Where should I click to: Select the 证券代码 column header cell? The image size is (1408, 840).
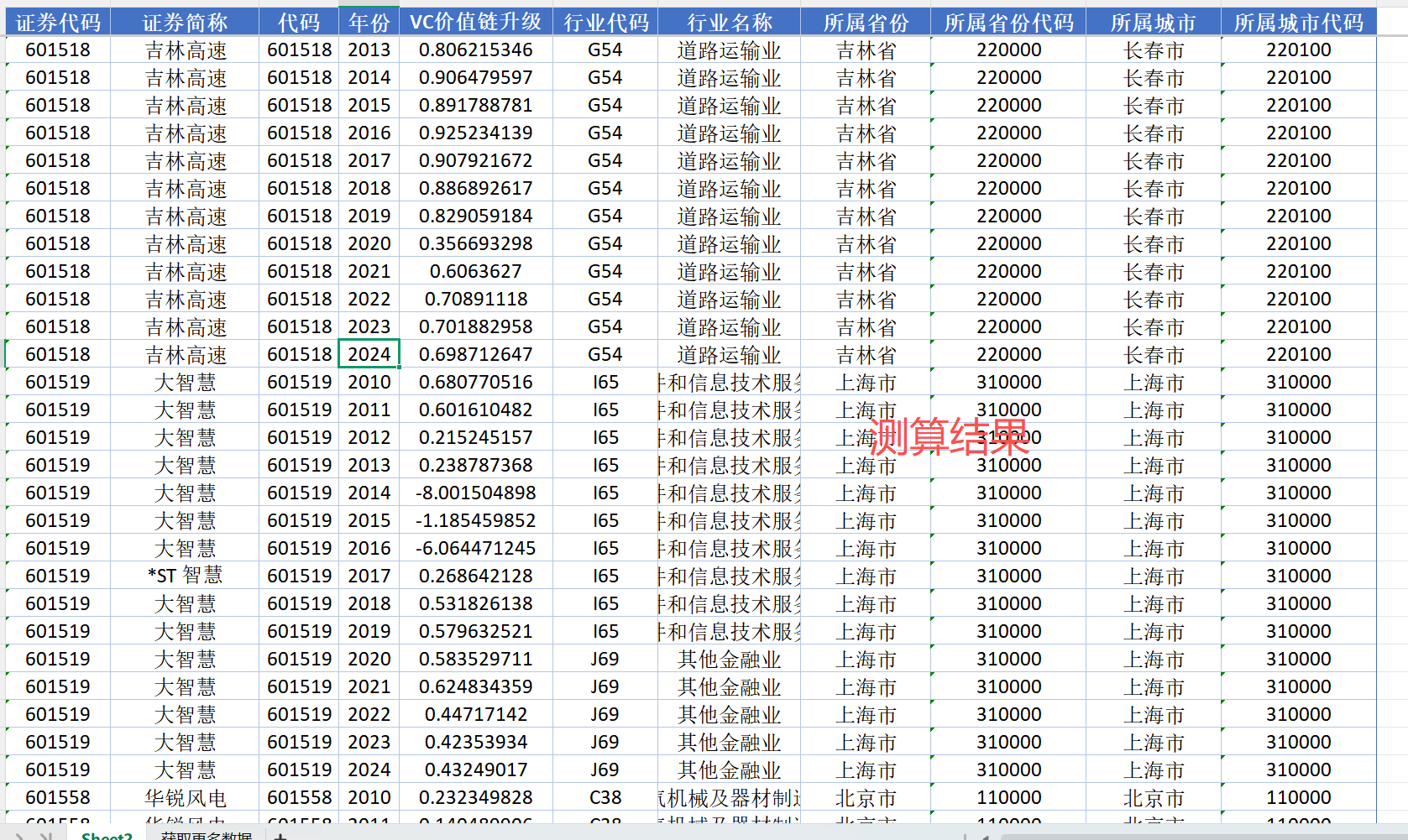[x=58, y=23]
